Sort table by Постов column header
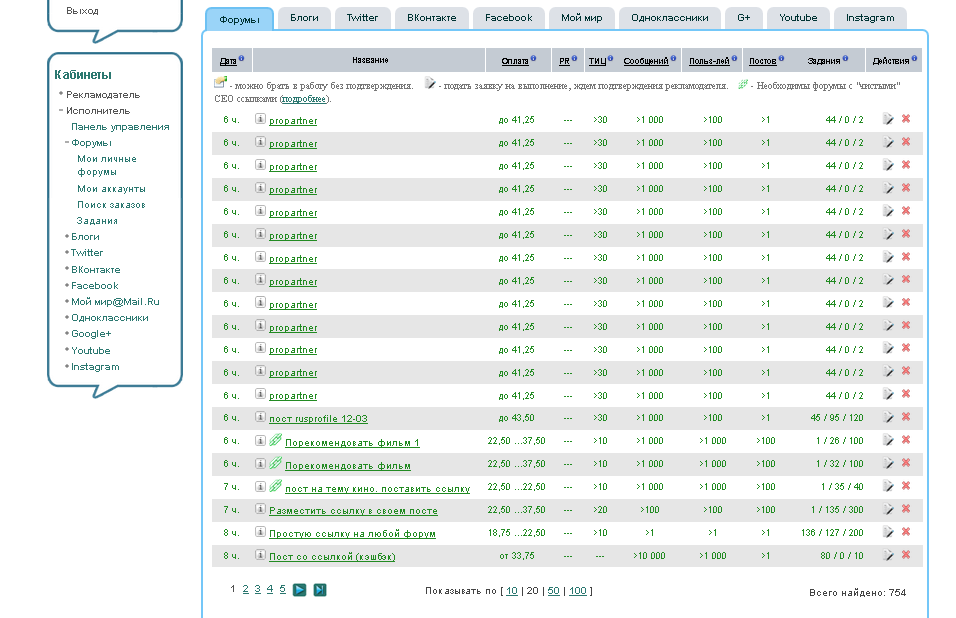 (x=762, y=61)
